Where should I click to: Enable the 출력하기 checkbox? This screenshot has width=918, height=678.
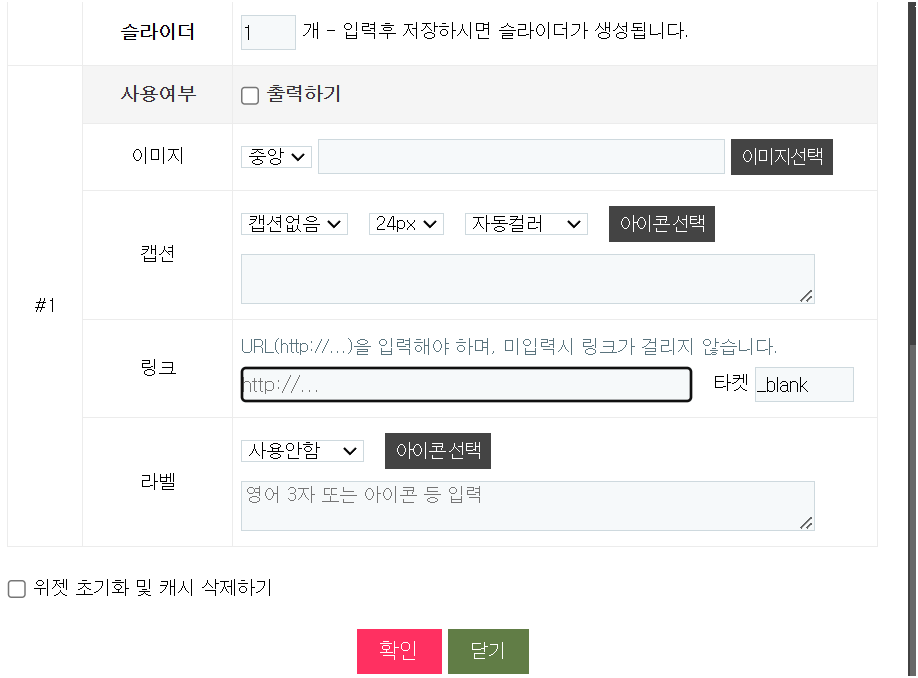[250, 95]
